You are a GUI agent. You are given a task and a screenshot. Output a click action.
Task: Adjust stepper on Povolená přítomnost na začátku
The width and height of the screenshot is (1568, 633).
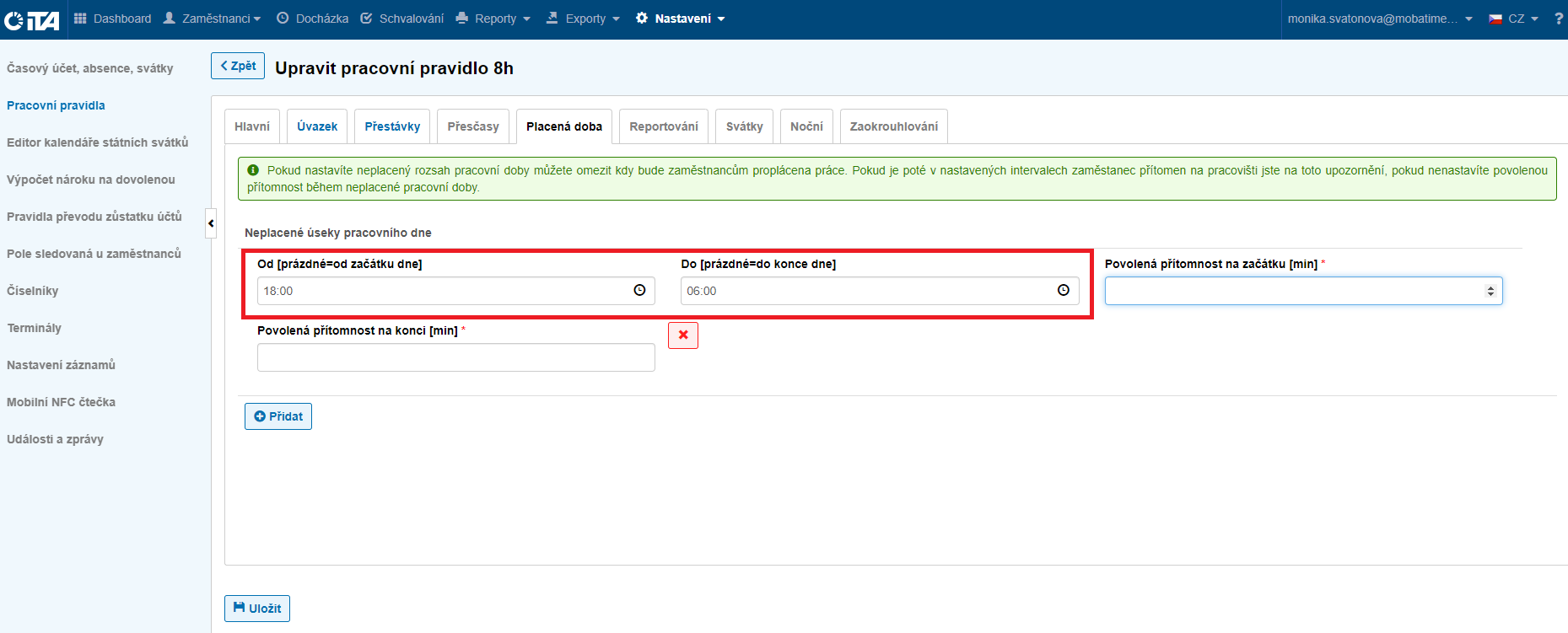[x=1490, y=291]
